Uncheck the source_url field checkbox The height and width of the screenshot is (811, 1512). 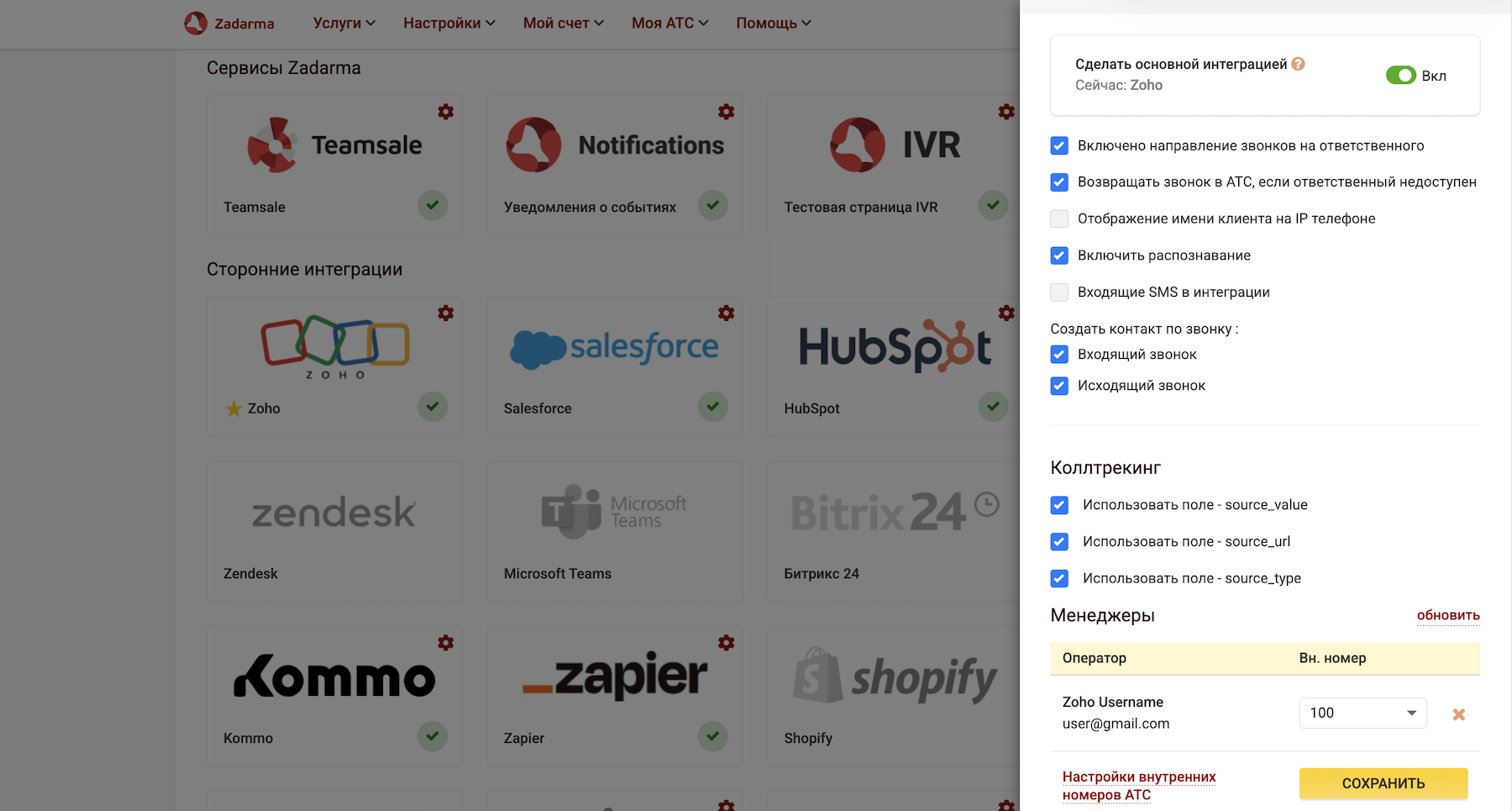click(1059, 542)
